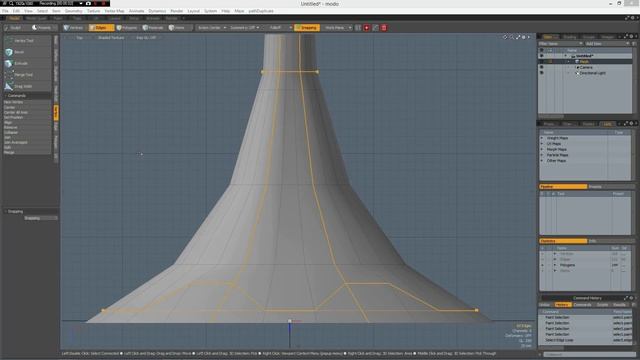Expand the Particle Maps group

[542, 155]
